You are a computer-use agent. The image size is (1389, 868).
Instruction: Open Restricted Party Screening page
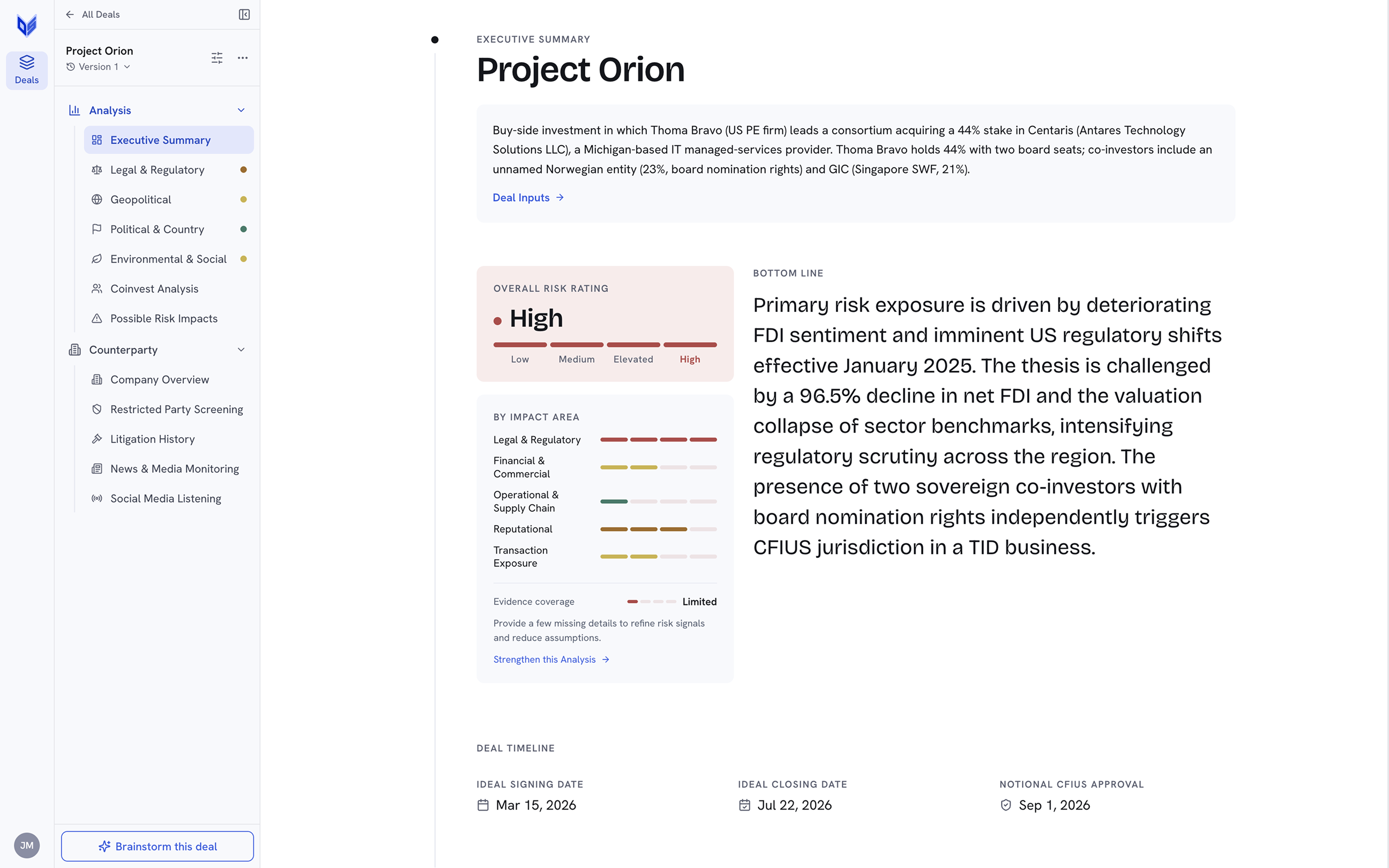pos(169,409)
